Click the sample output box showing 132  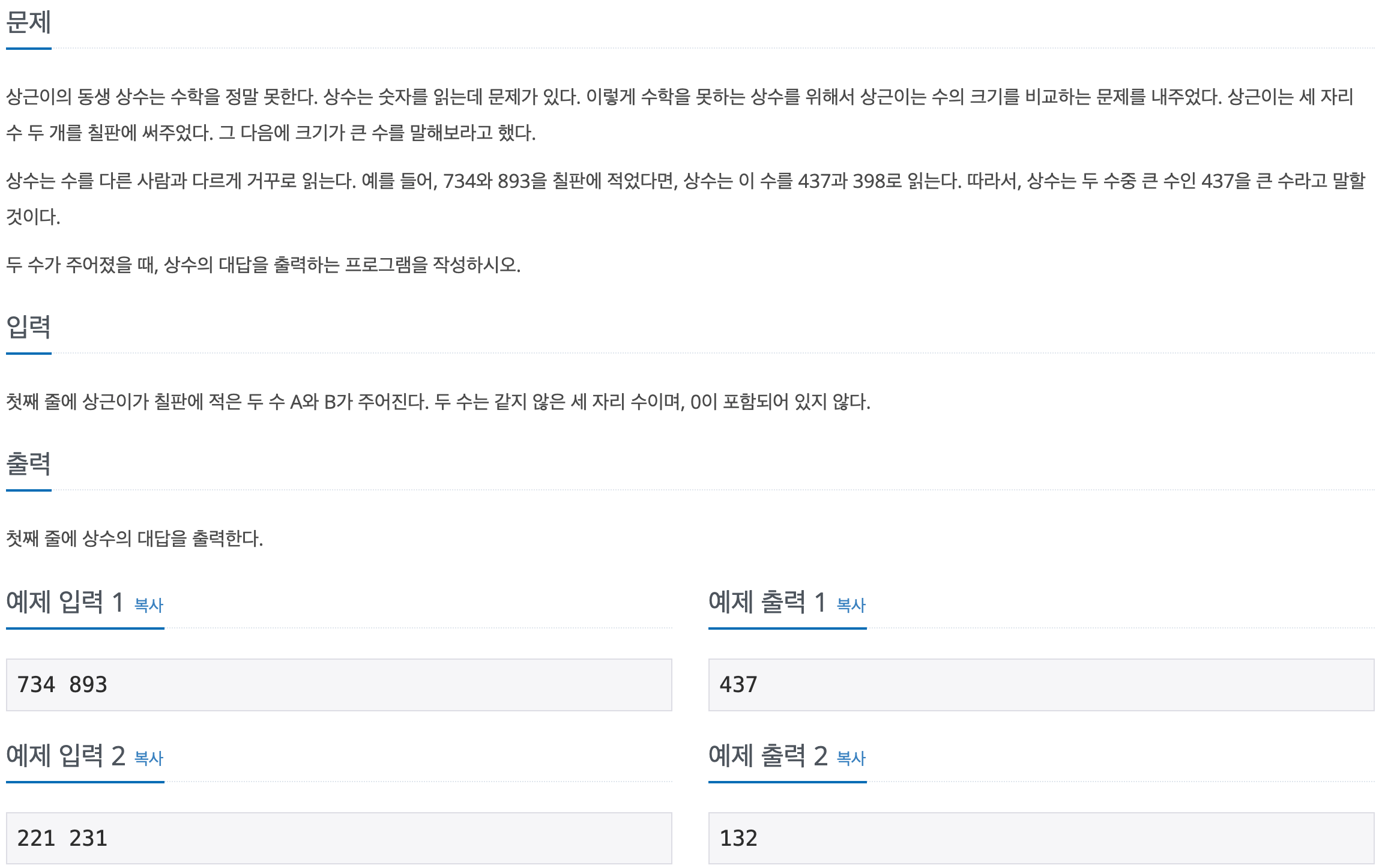click(x=1042, y=839)
